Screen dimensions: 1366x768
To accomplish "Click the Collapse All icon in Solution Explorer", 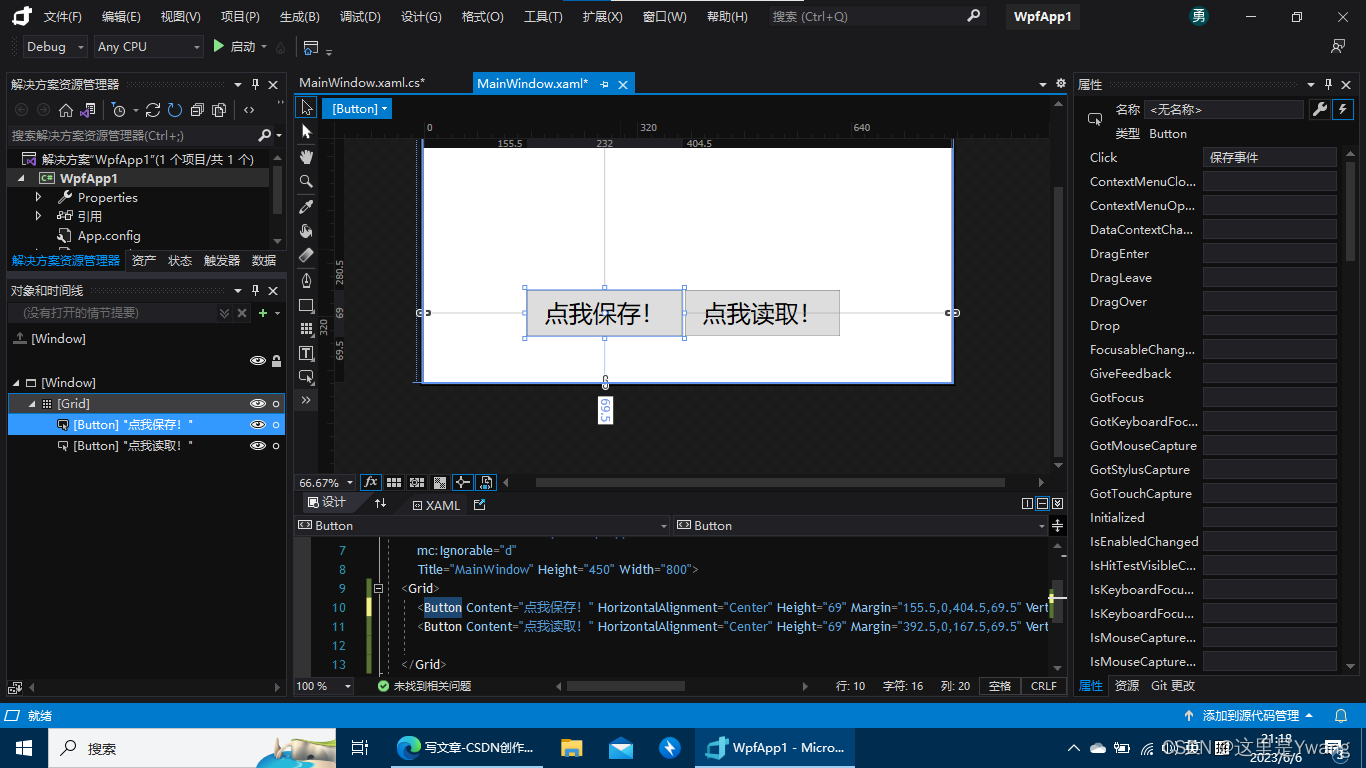I will [197, 110].
